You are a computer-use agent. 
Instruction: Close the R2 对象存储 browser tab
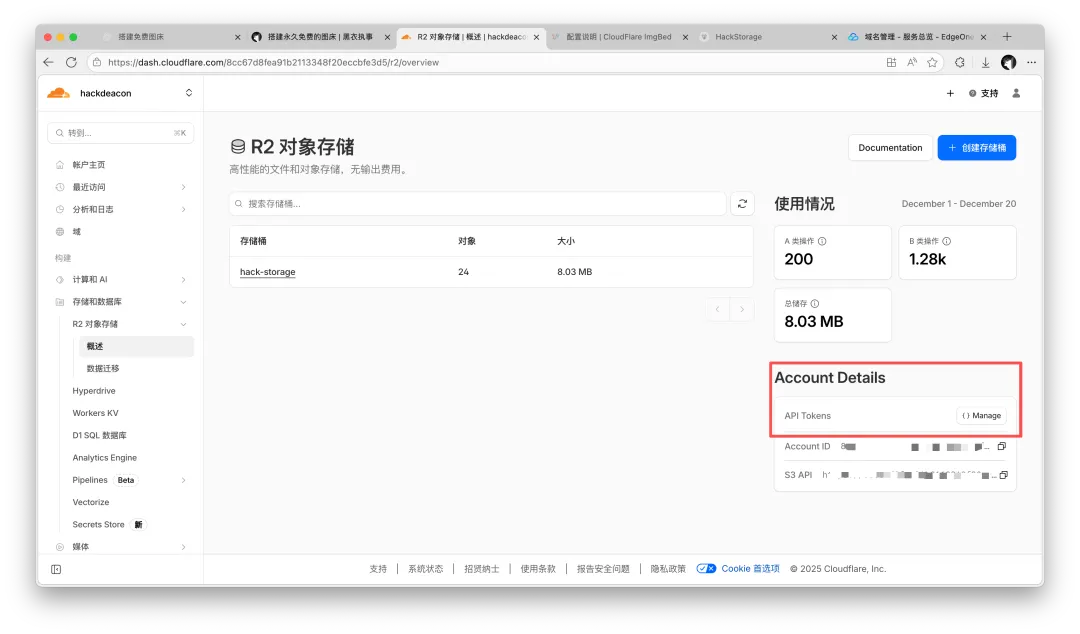point(537,37)
